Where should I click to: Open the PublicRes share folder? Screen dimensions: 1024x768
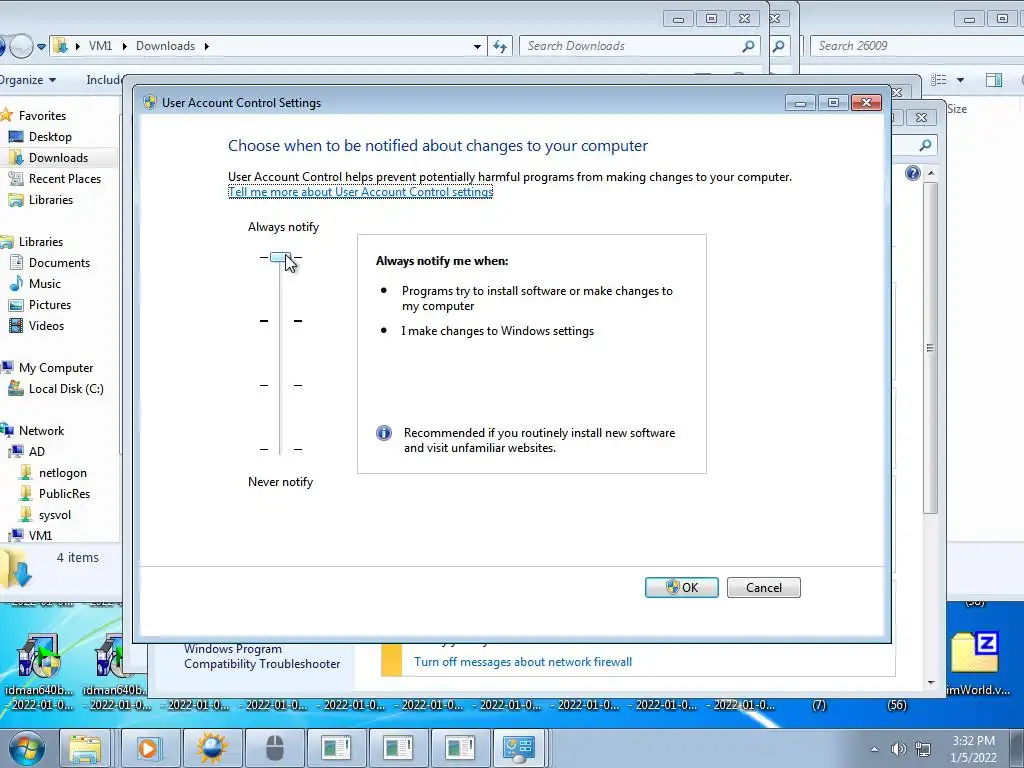64,493
